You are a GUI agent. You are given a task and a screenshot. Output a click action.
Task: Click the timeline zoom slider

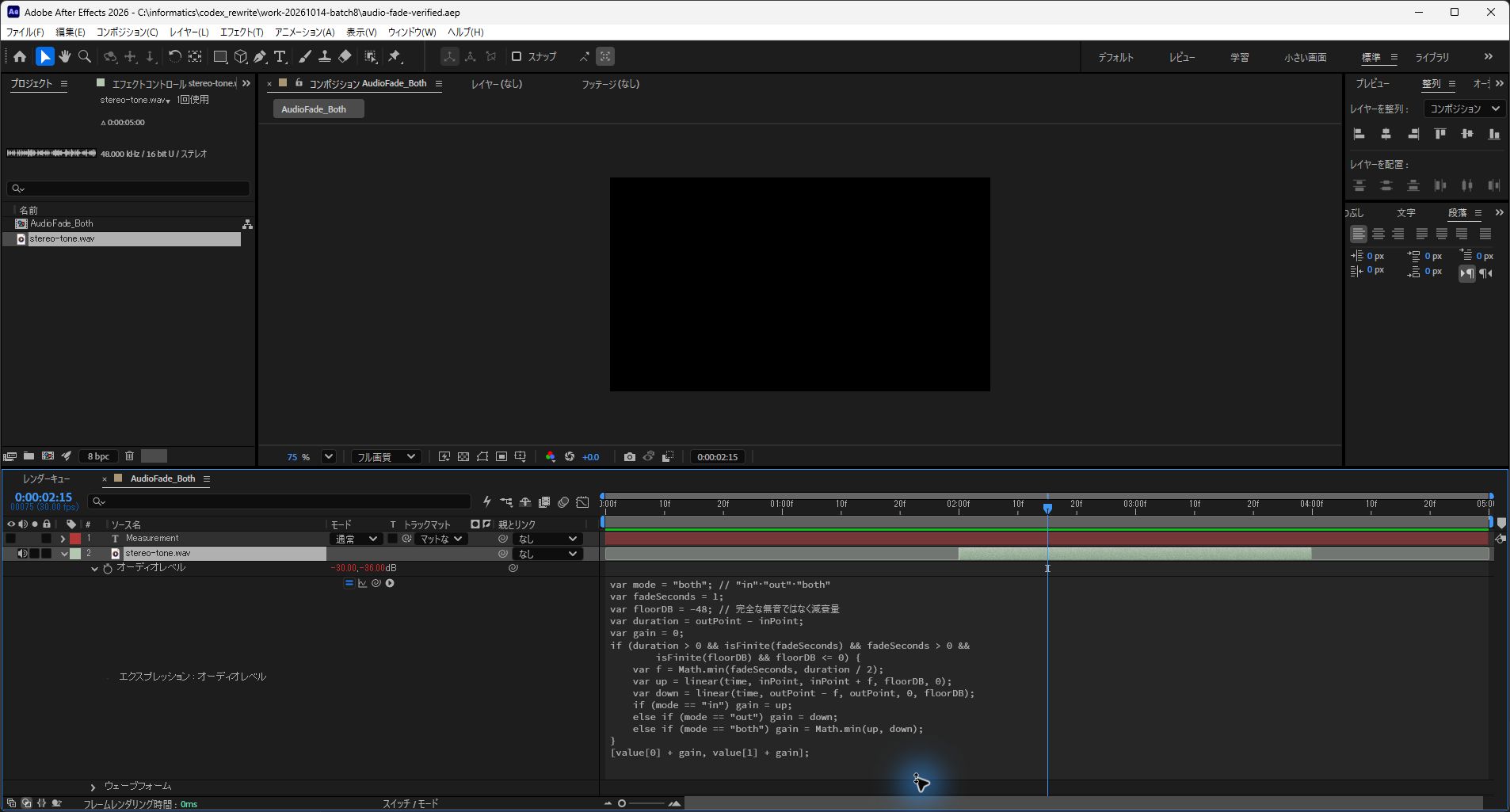tap(642, 803)
